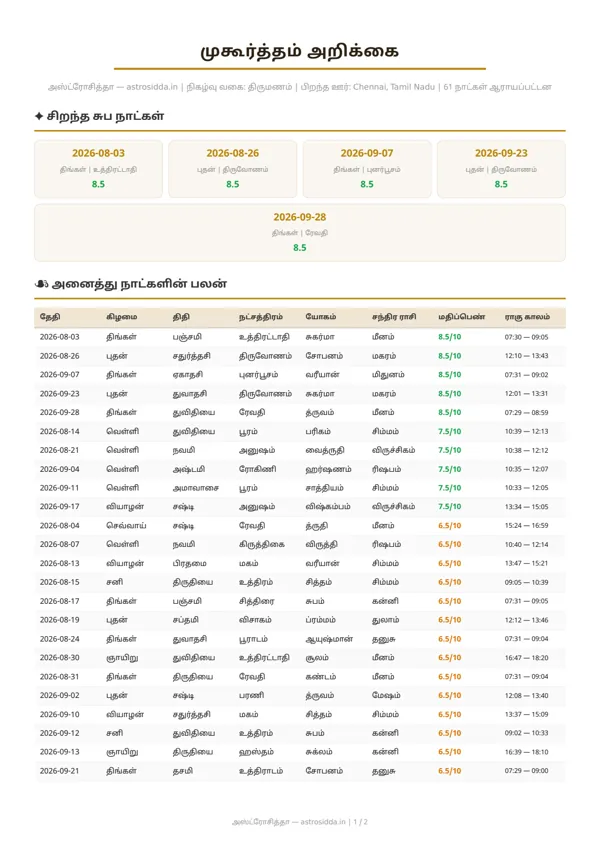Viewport: 600px width, 848px height.
Task: Click Rahu time 13:47 — 15:21
Action: point(526,564)
